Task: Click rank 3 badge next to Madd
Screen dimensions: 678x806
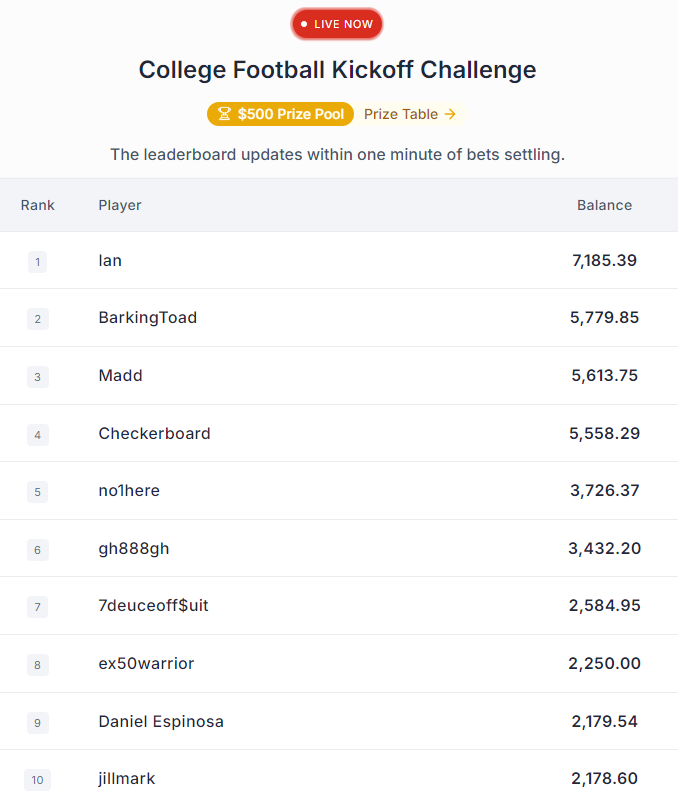Action: (x=38, y=377)
